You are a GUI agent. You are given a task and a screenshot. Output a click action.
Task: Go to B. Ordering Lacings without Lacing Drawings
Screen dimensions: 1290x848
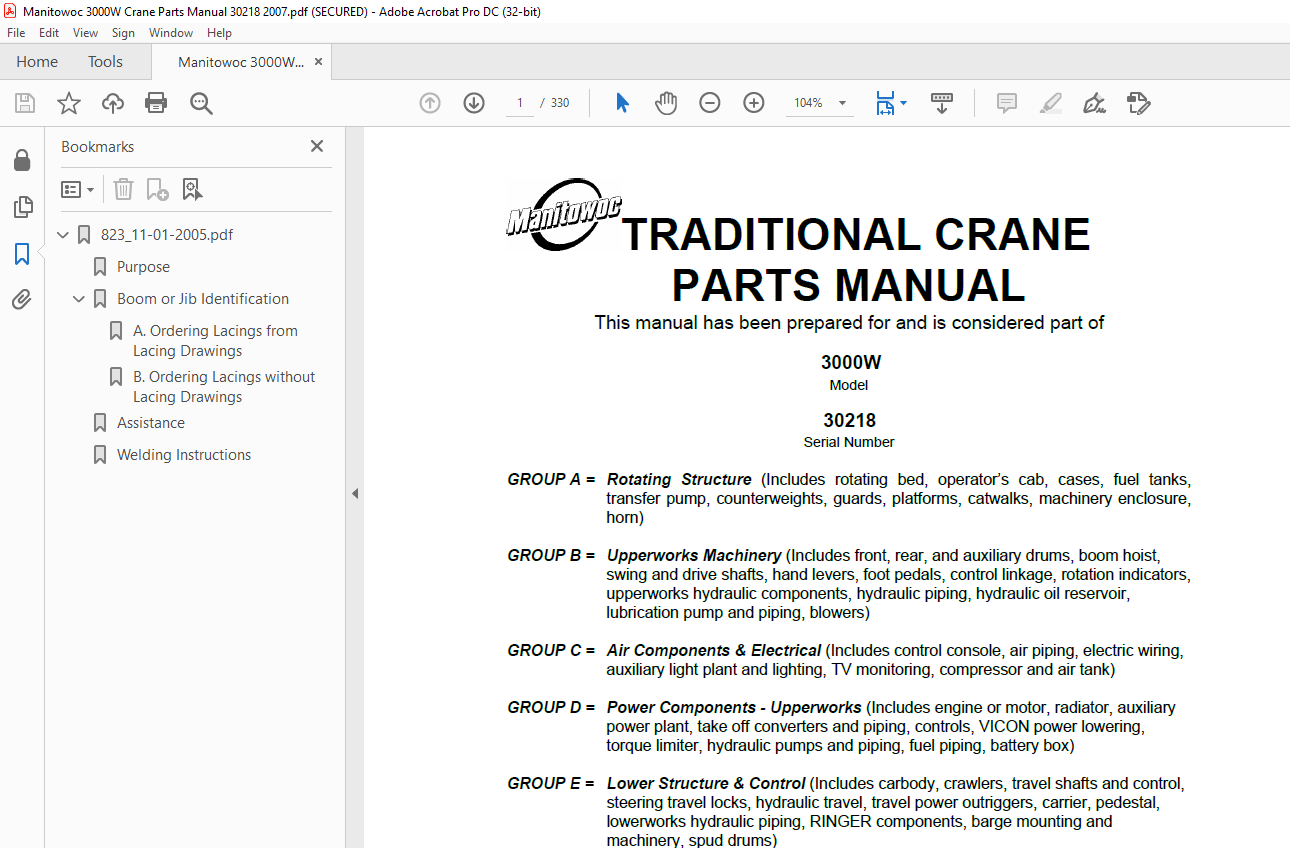click(x=224, y=387)
